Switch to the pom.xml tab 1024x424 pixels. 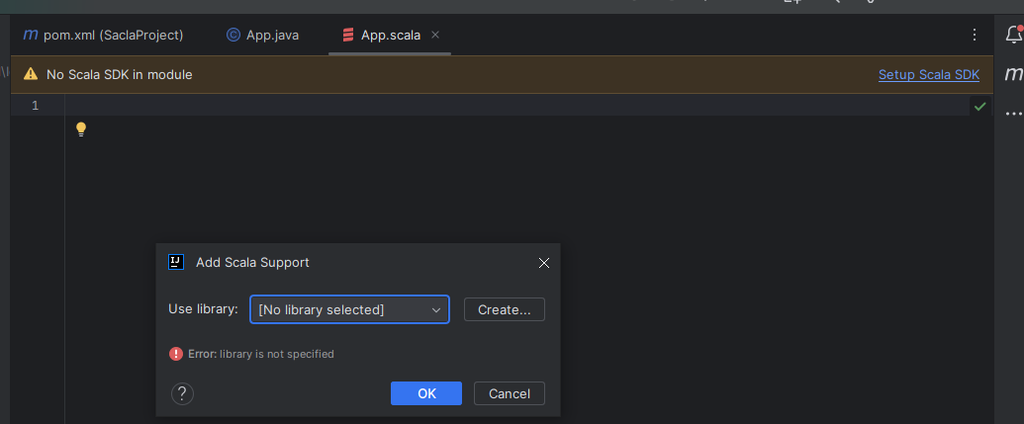103,35
